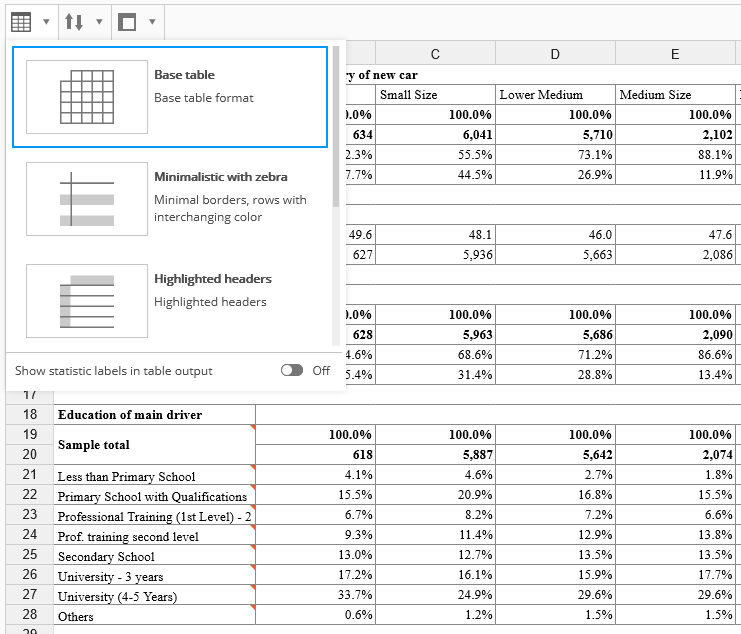Click cell with value 2,074
Screen dimensions: 741x634
point(675,454)
